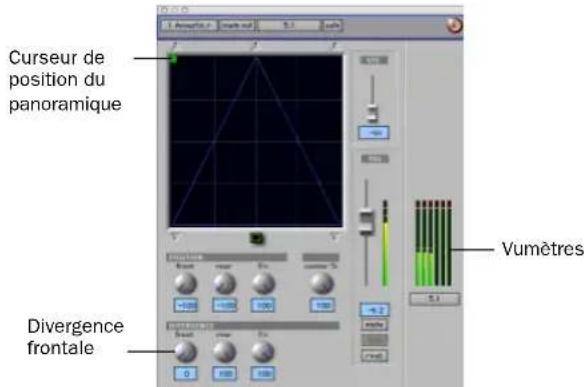Click the LFE level value field
This screenshot has height=387, width=584.
tap(374, 133)
